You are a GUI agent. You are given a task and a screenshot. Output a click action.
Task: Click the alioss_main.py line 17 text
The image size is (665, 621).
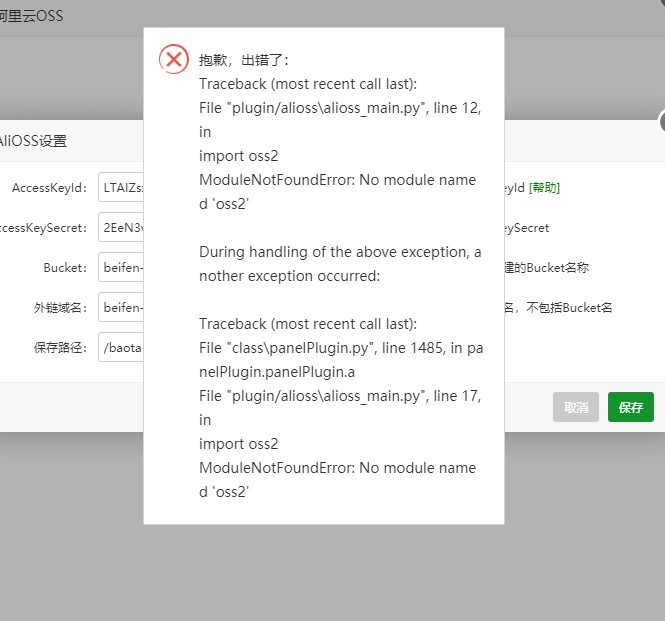pyautogui.click(x=340, y=408)
